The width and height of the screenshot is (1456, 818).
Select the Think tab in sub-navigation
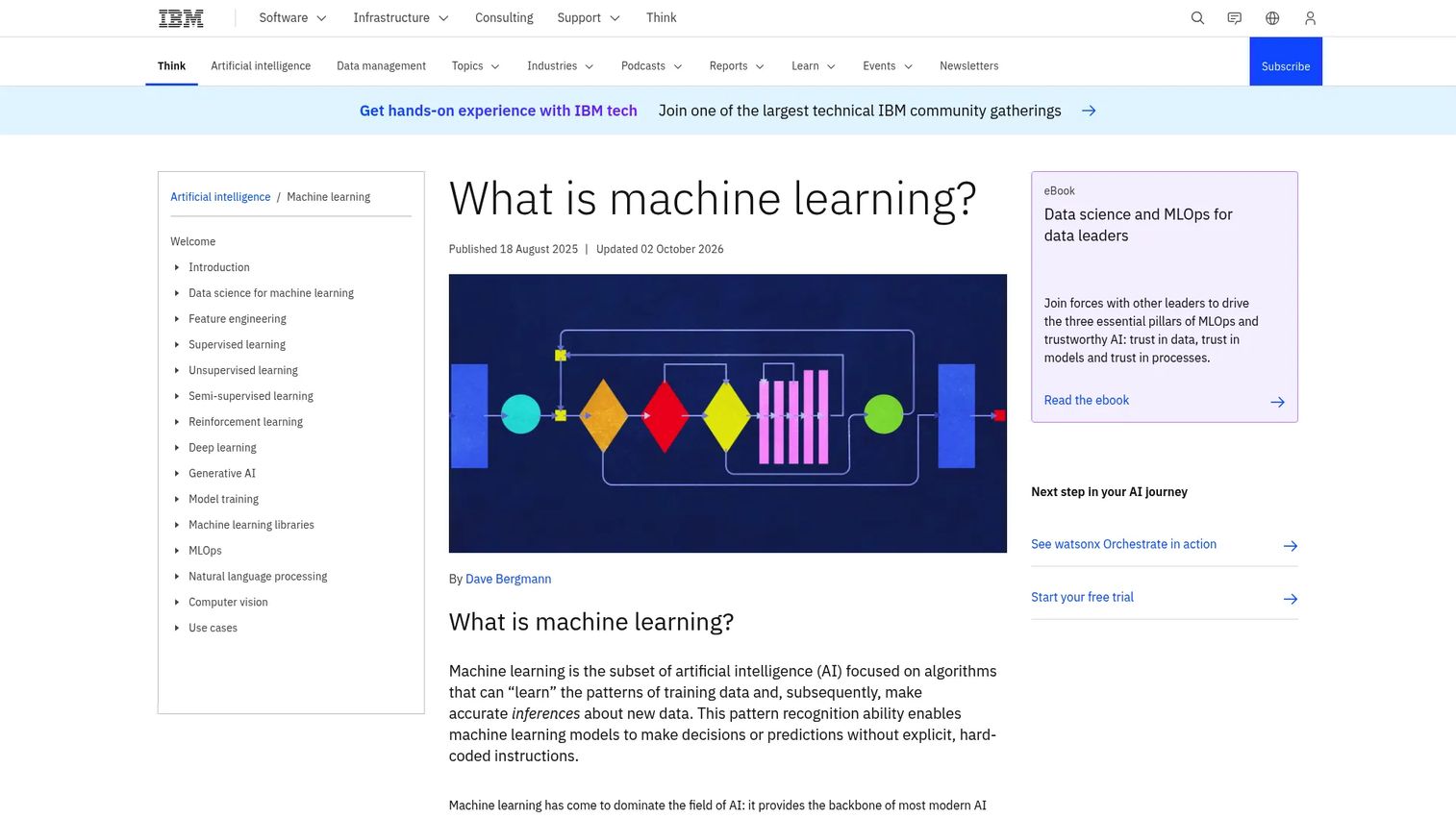(x=171, y=65)
